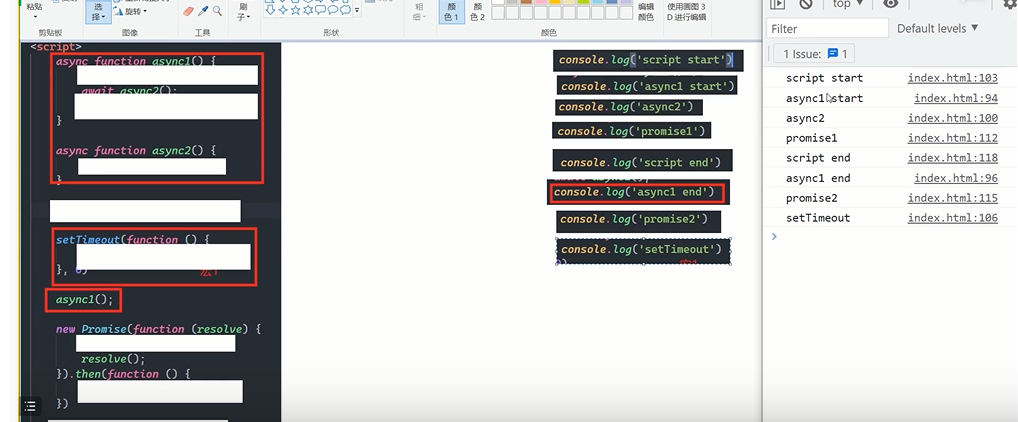Expand the shapes gallery more arrow

[x=356, y=10]
